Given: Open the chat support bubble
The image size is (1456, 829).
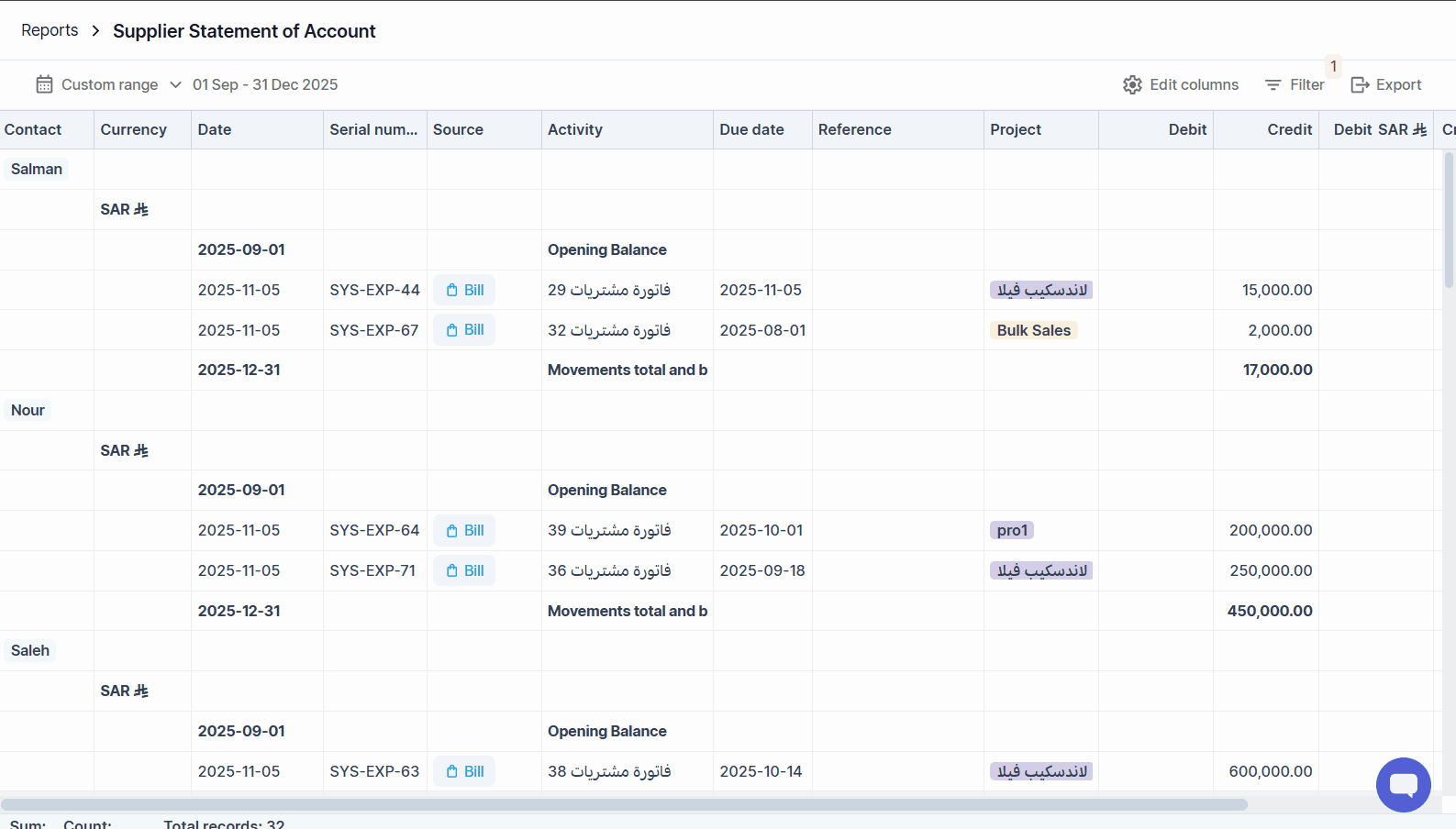Looking at the screenshot, I should [x=1403, y=785].
